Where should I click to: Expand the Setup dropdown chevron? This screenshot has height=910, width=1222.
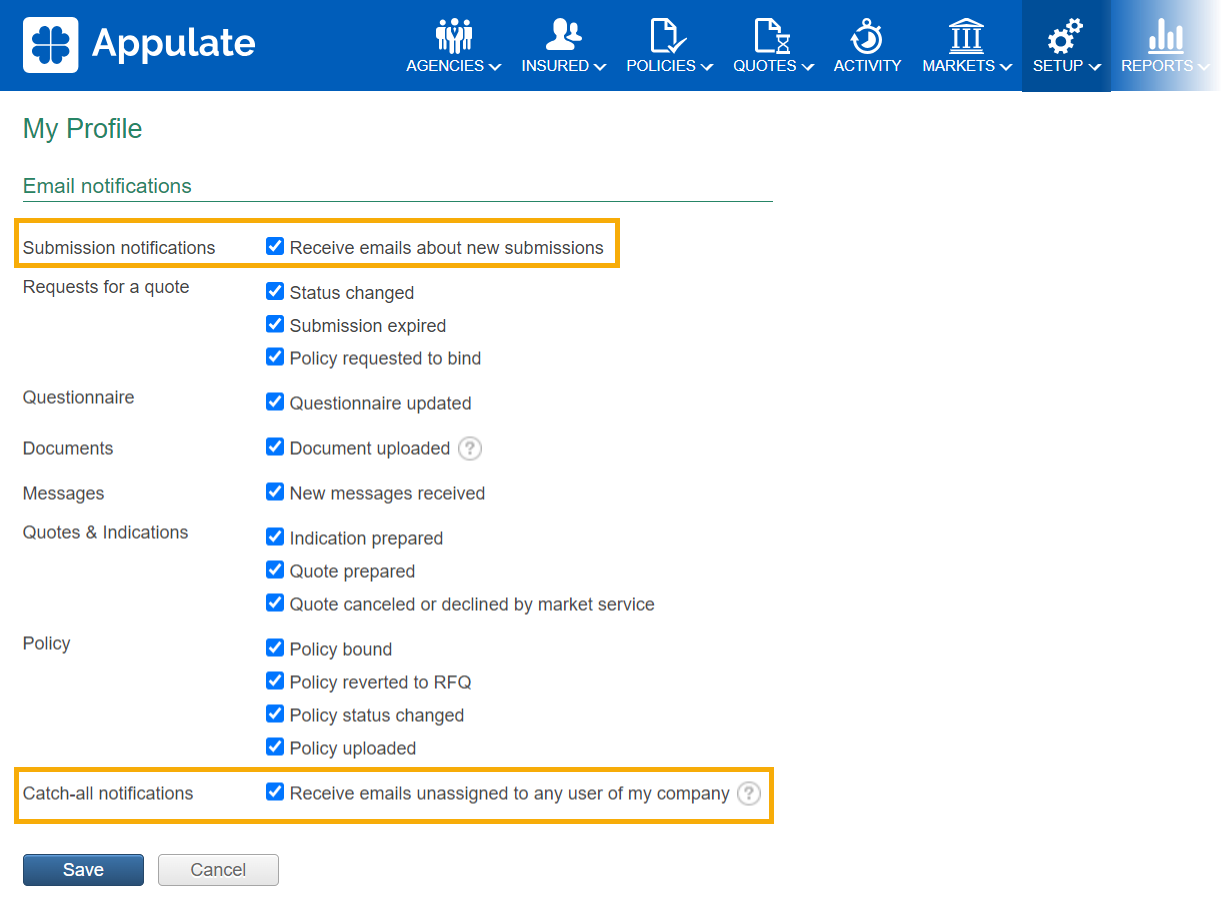[1095, 67]
